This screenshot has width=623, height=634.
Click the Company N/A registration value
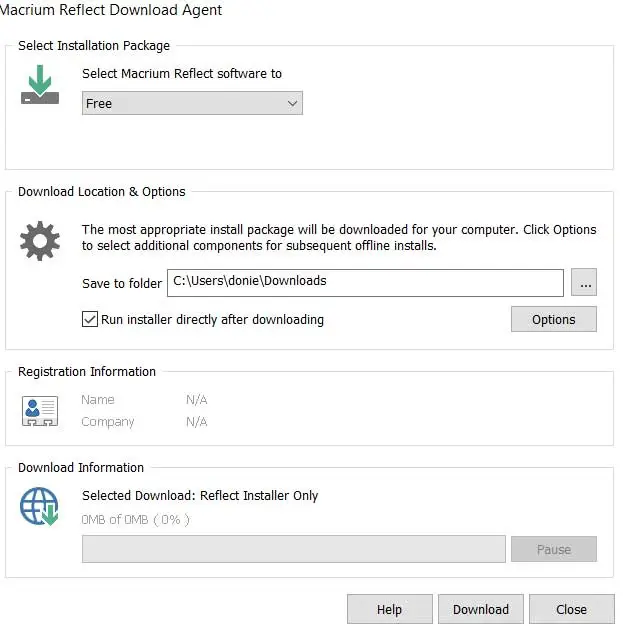coord(196,422)
